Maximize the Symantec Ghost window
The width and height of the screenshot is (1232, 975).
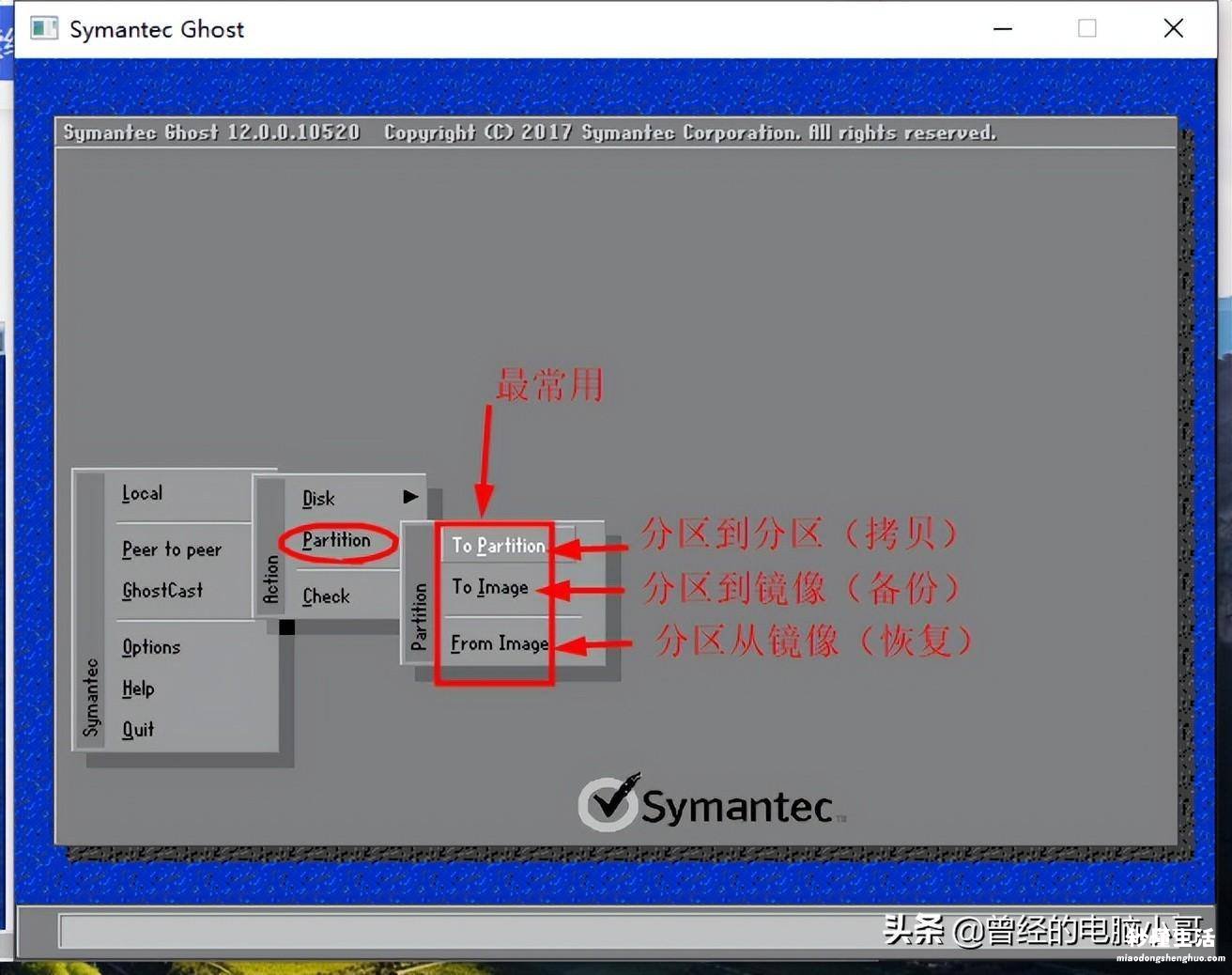[x=1087, y=28]
